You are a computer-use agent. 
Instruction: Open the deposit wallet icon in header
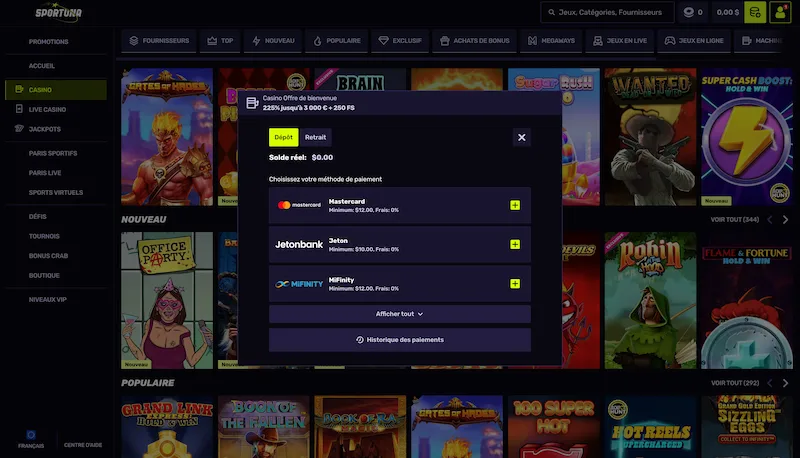coord(755,12)
